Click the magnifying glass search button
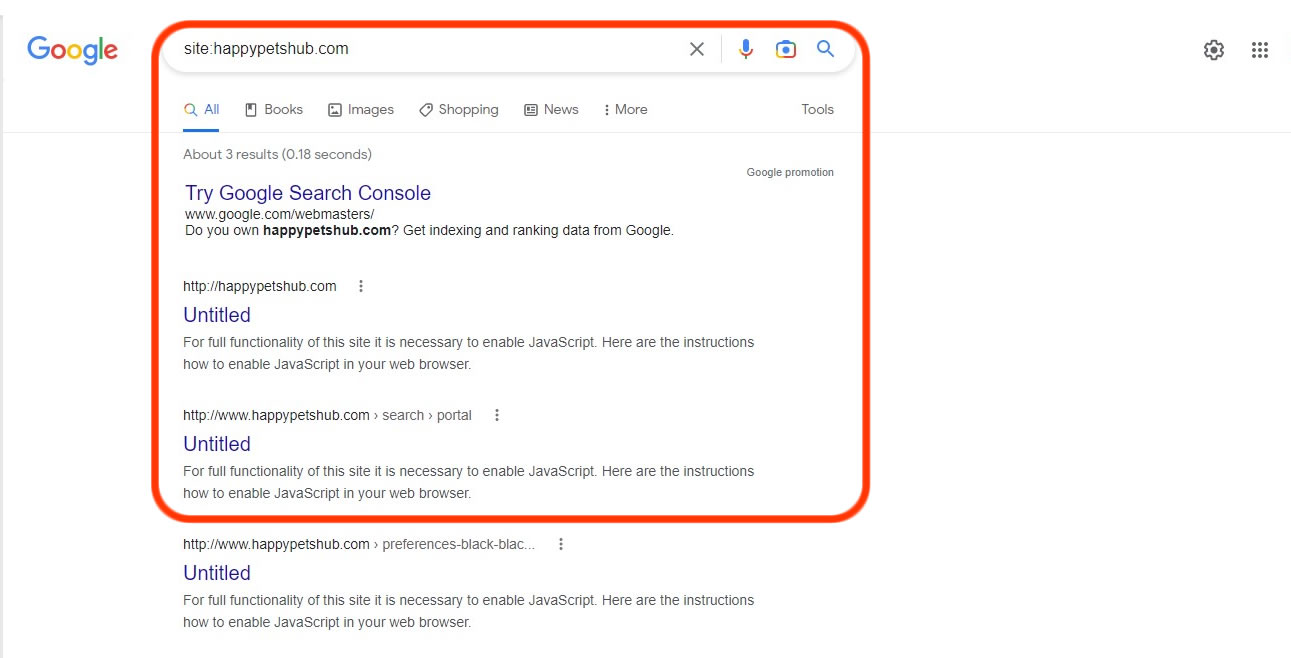This screenshot has height=658, width=1291. coord(825,48)
